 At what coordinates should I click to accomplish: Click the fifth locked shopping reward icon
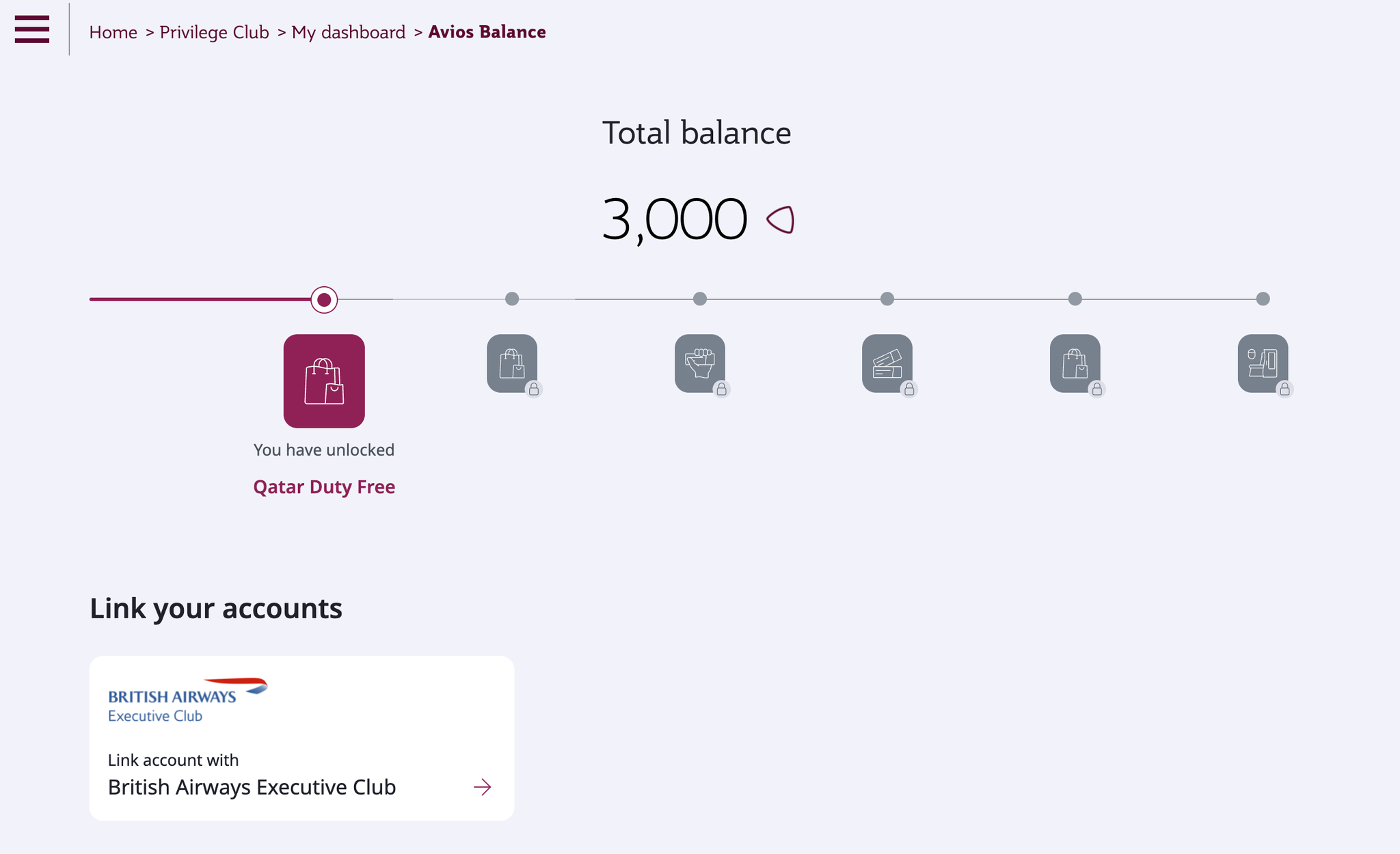click(1075, 364)
